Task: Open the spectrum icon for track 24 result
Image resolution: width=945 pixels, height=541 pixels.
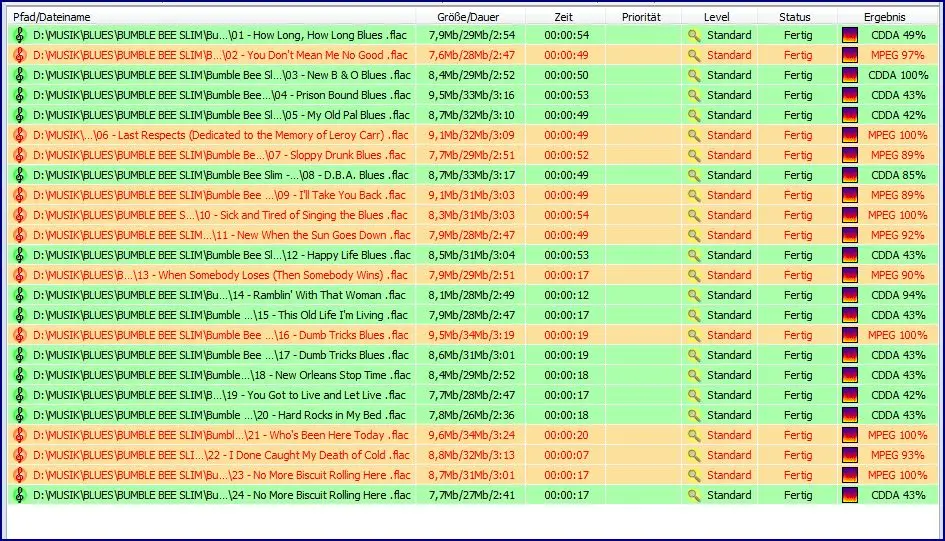Action: click(850, 495)
